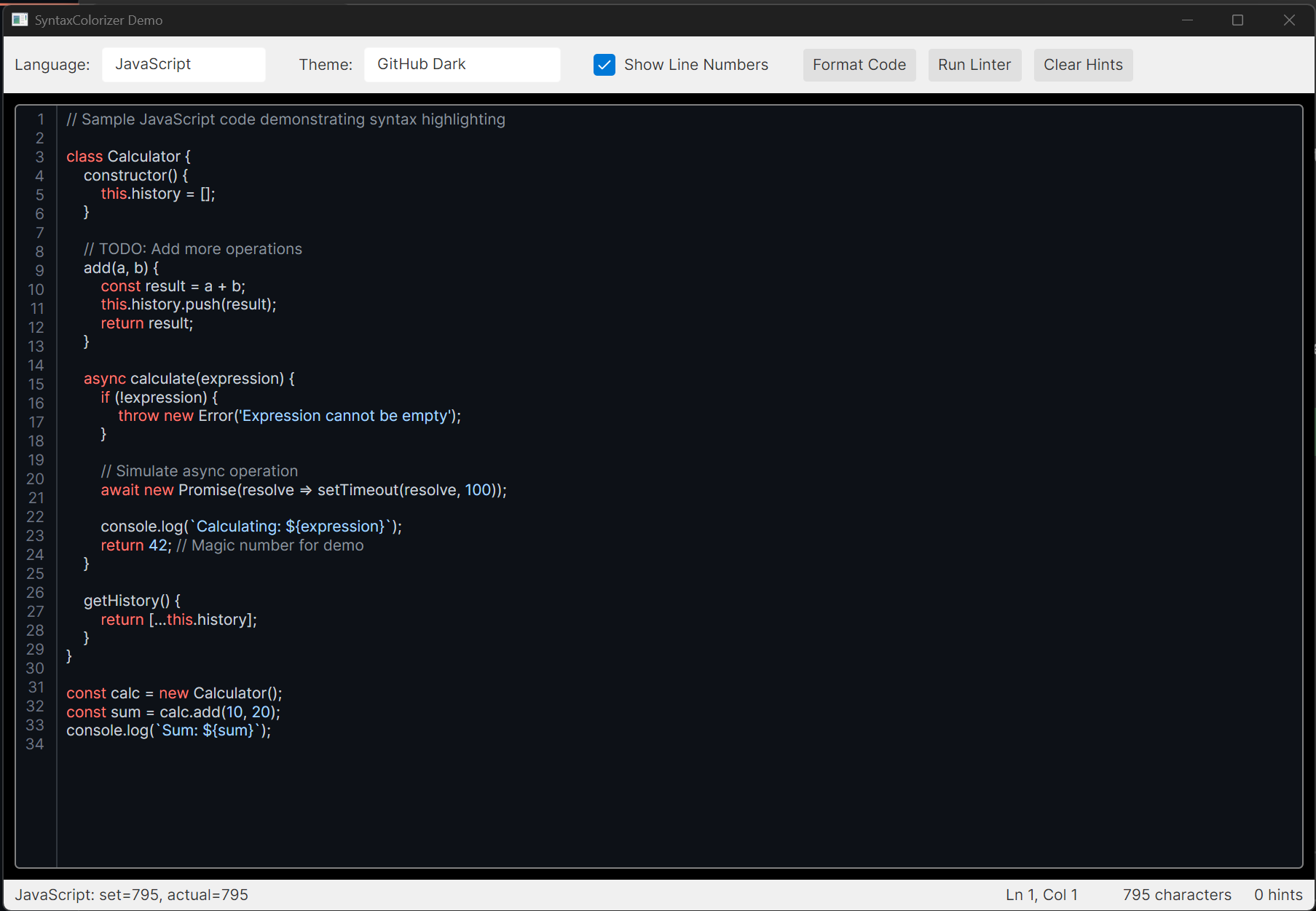Click the 795 characters counter

click(x=1177, y=894)
